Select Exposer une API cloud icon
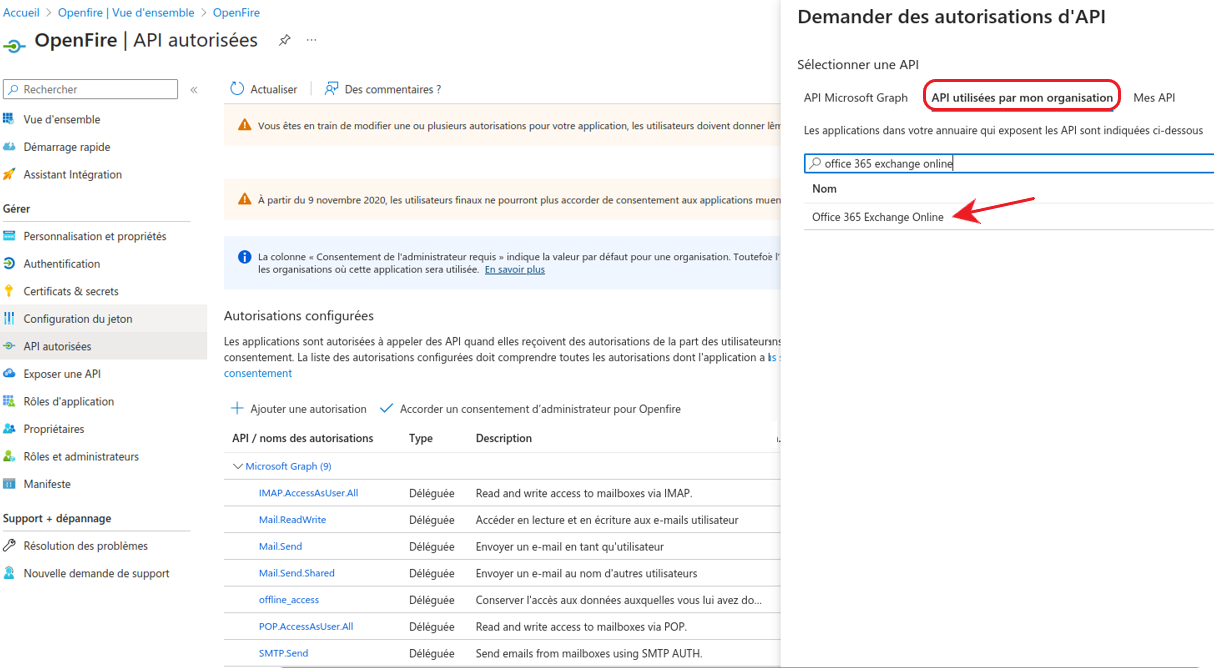The width and height of the screenshot is (1214, 668). pos(10,374)
